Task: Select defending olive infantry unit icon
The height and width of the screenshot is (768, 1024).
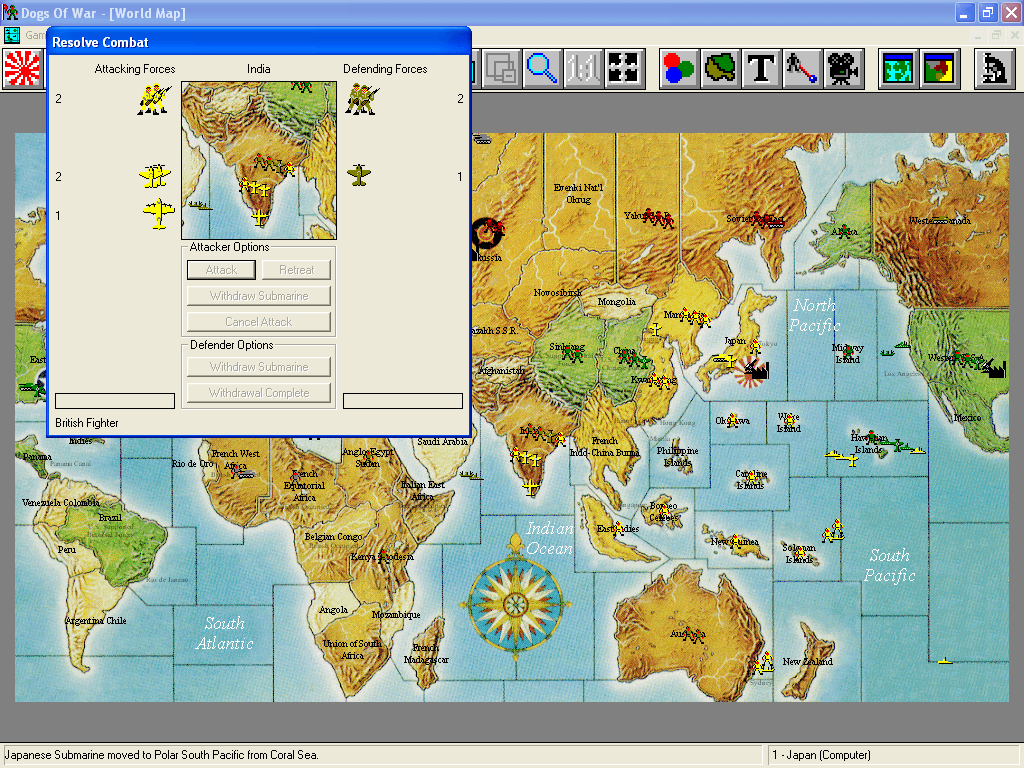Action: (x=362, y=99)
